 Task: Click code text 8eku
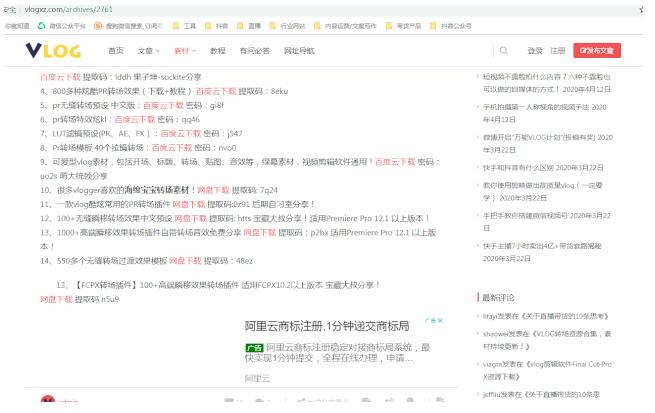point(279,91)
